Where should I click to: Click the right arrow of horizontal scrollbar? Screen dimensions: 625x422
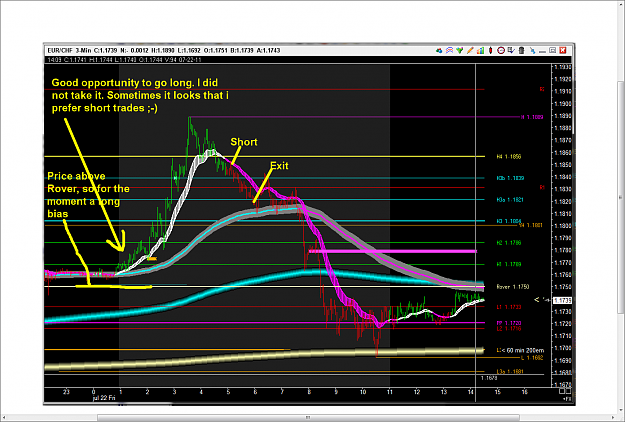[x=613, y=418]
